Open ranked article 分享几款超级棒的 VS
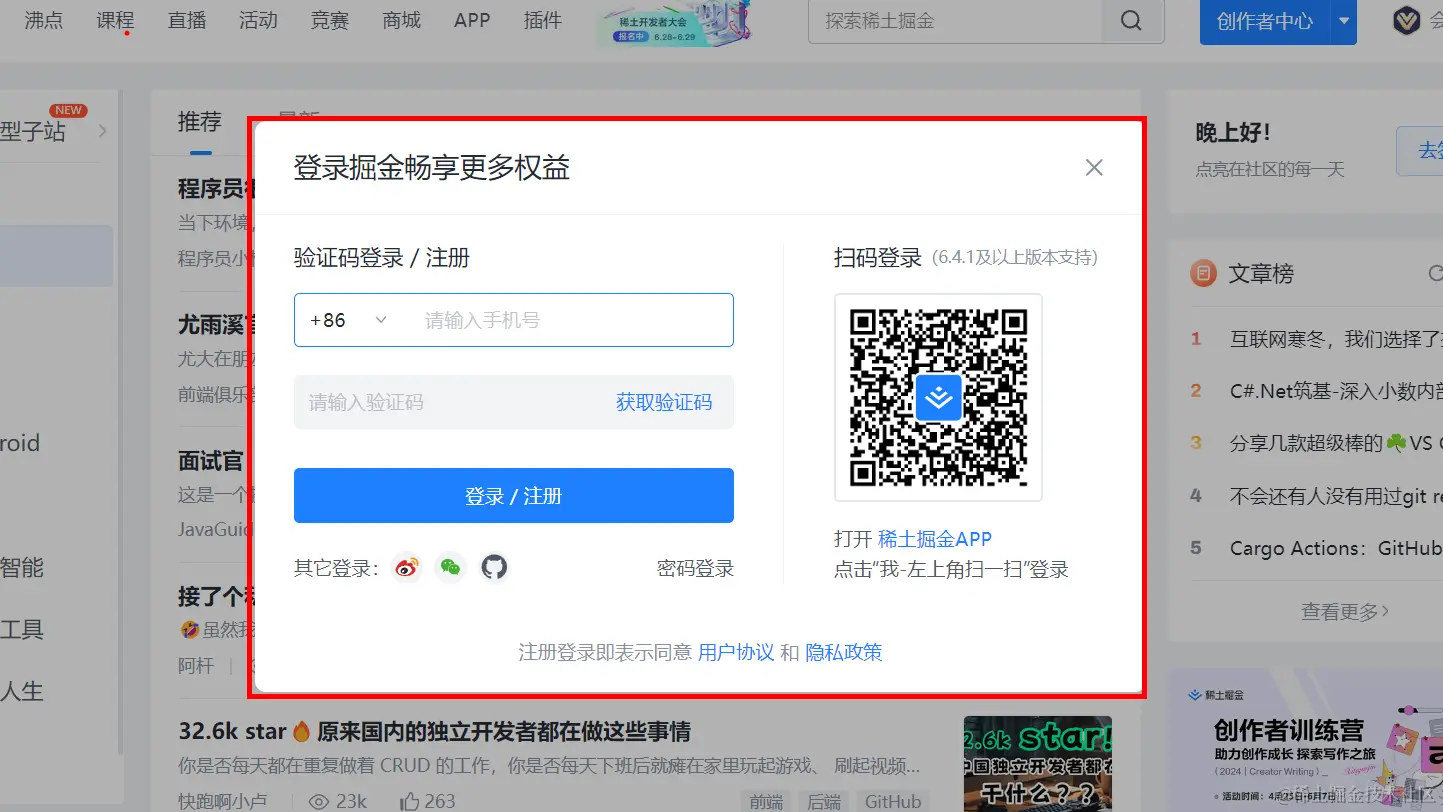This screenshot has height=812, width=1443. pyautogui.click(x=1336, y=443)
